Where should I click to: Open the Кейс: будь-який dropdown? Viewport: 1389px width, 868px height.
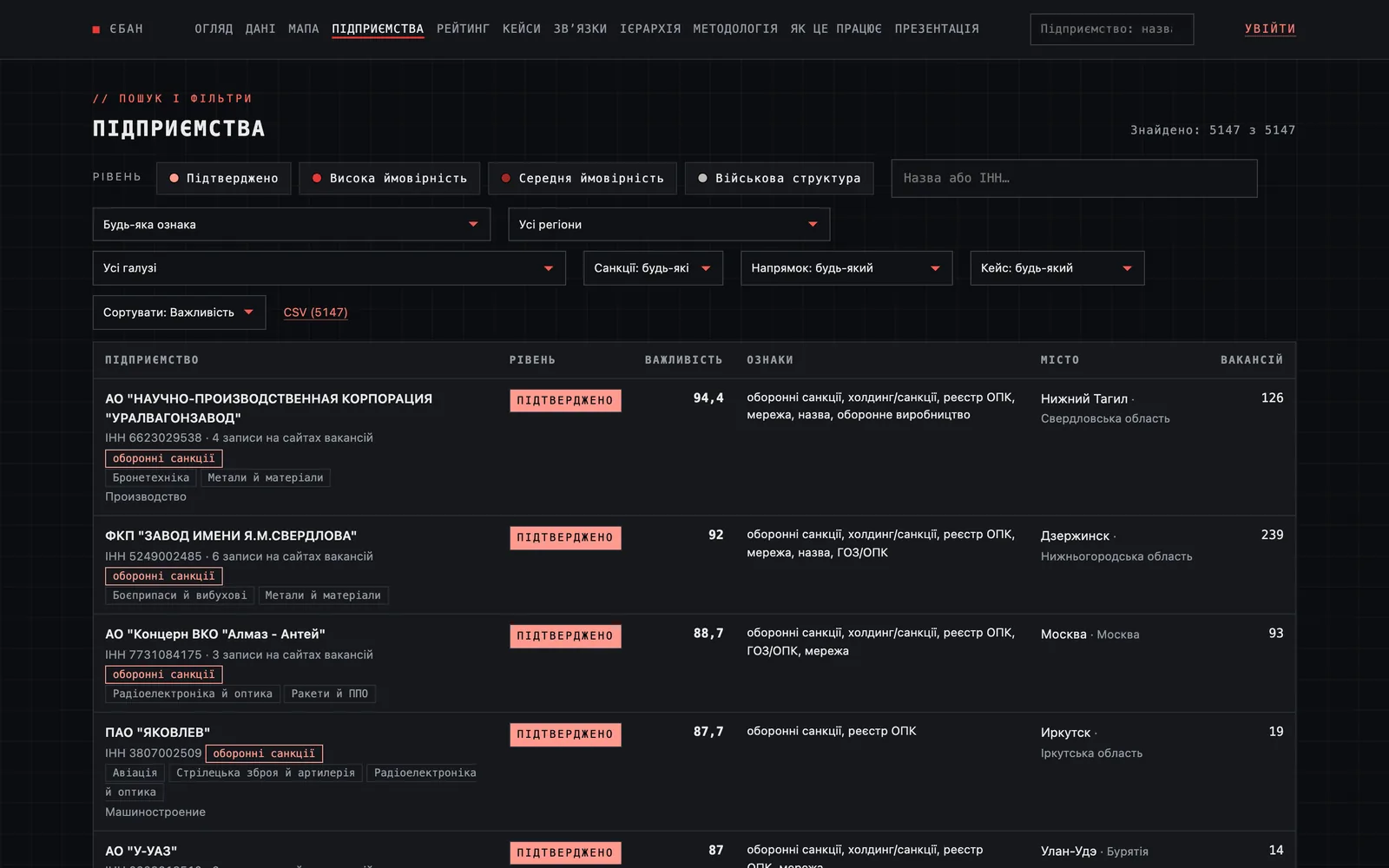click(1057, 268)
